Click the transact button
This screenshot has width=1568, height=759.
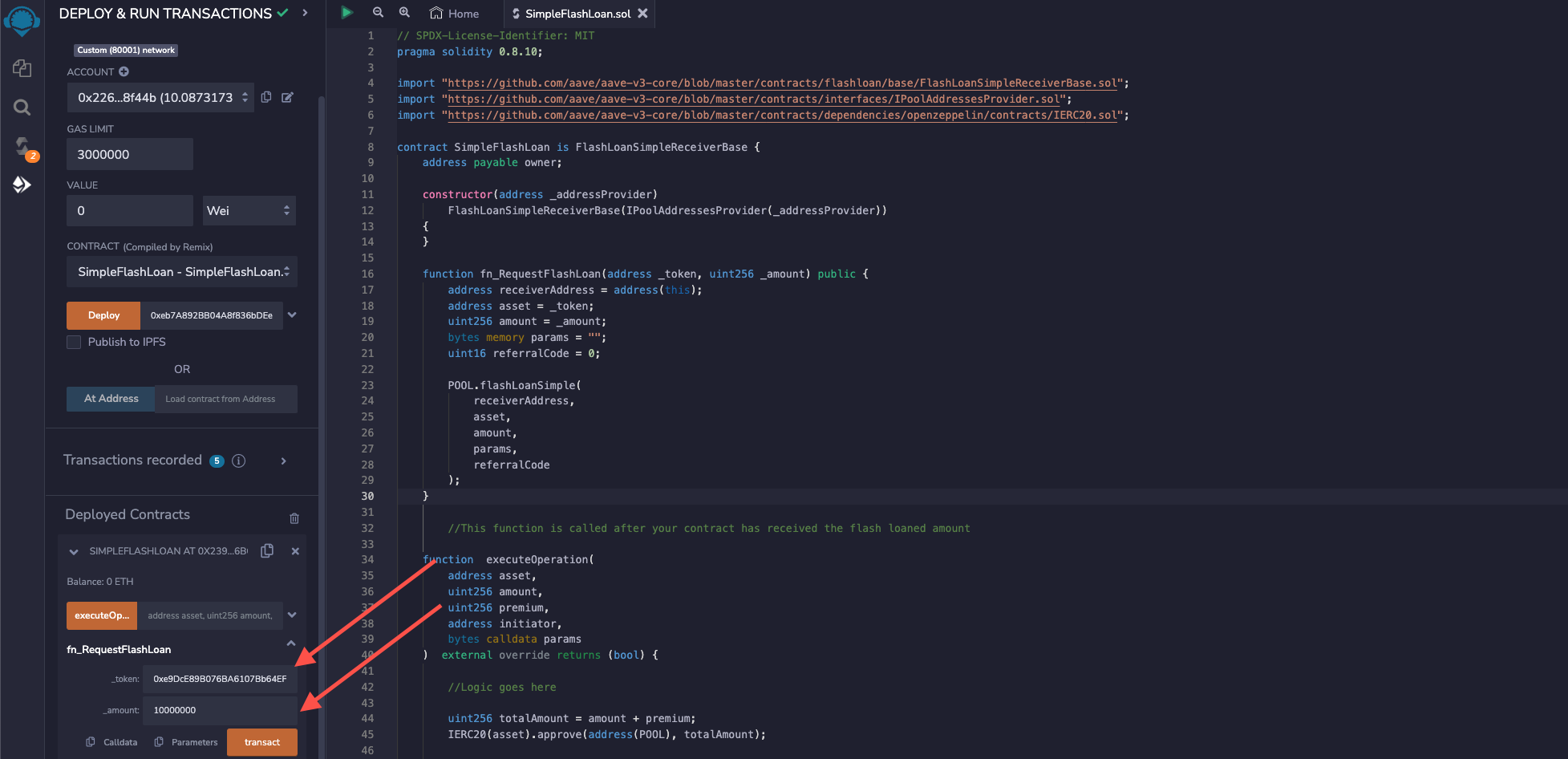(262, 742)
